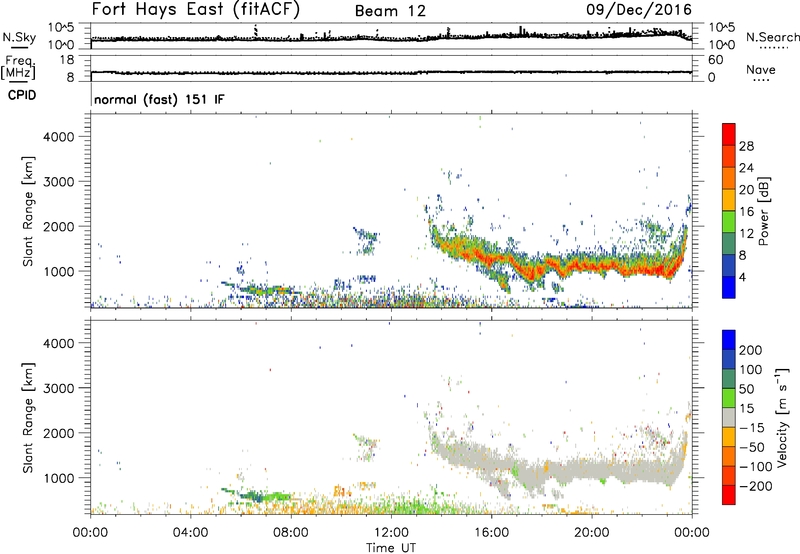Click the '60' Nave axis tick
Screen dimensions: 800x554
(x=715, y=60)
